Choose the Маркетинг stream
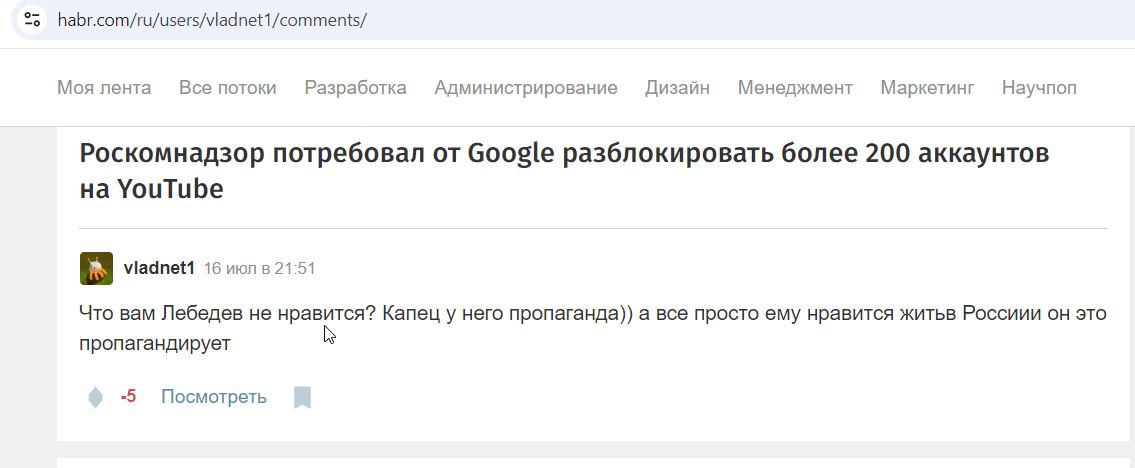Screen dimensions: 1135x468 pyautogui.click(x=927, y=88)
